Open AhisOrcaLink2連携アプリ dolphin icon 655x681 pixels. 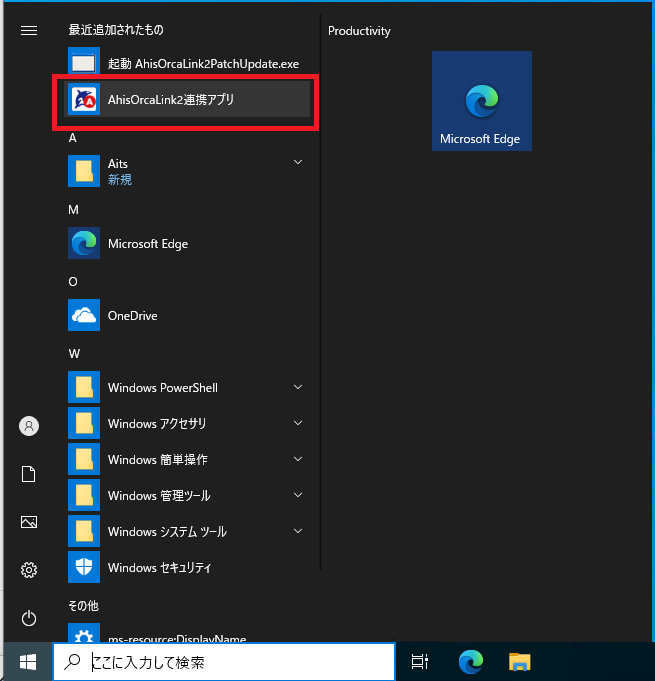[84, 99]
